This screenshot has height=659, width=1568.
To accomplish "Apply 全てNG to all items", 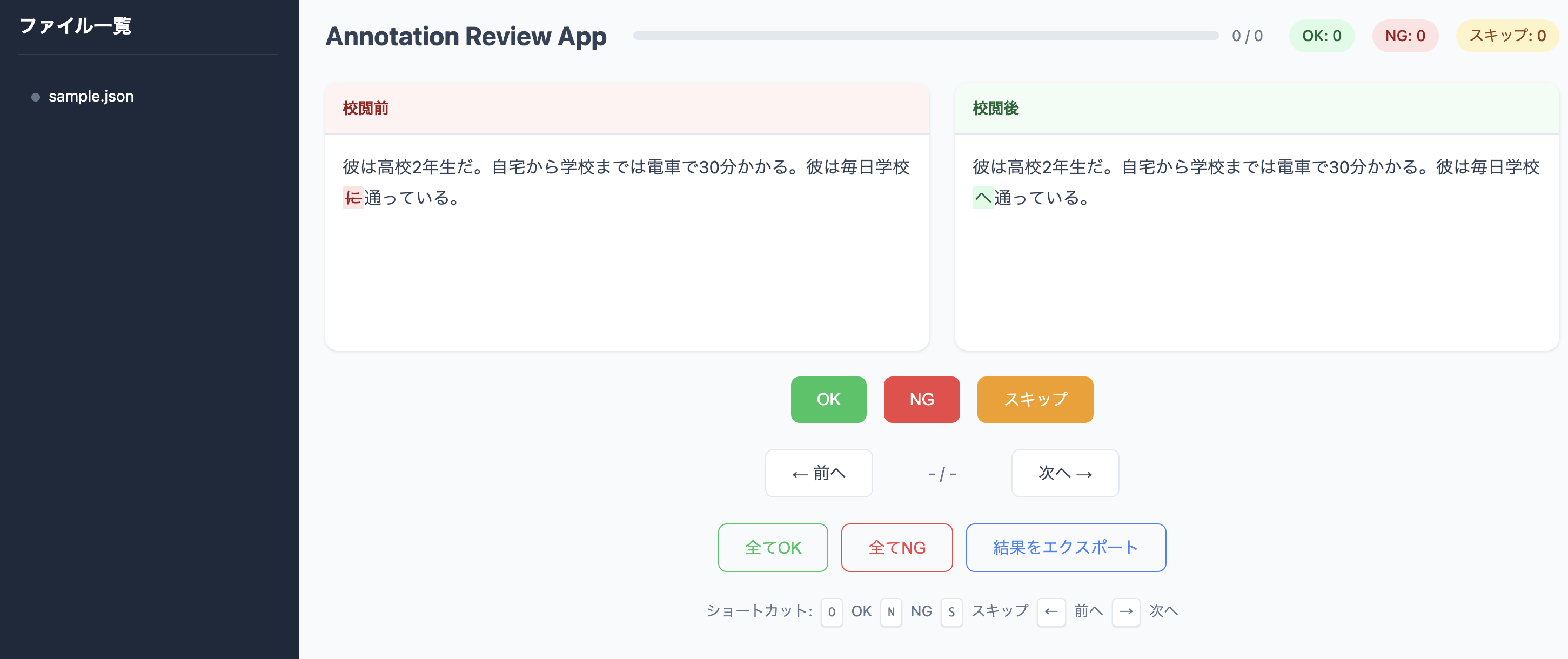I will [x=896, y=547].
